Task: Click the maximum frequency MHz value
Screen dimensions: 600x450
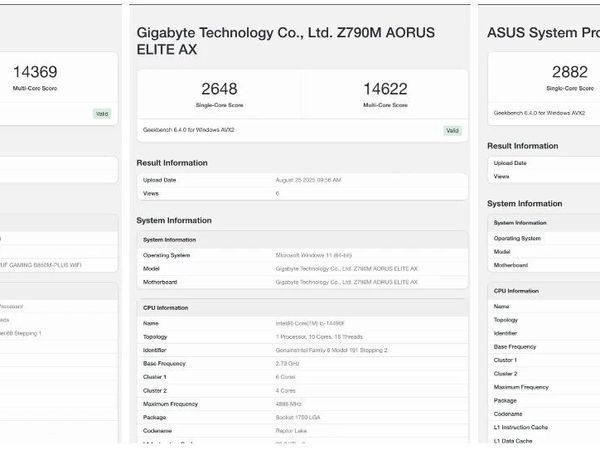Action: pos(289,404)
